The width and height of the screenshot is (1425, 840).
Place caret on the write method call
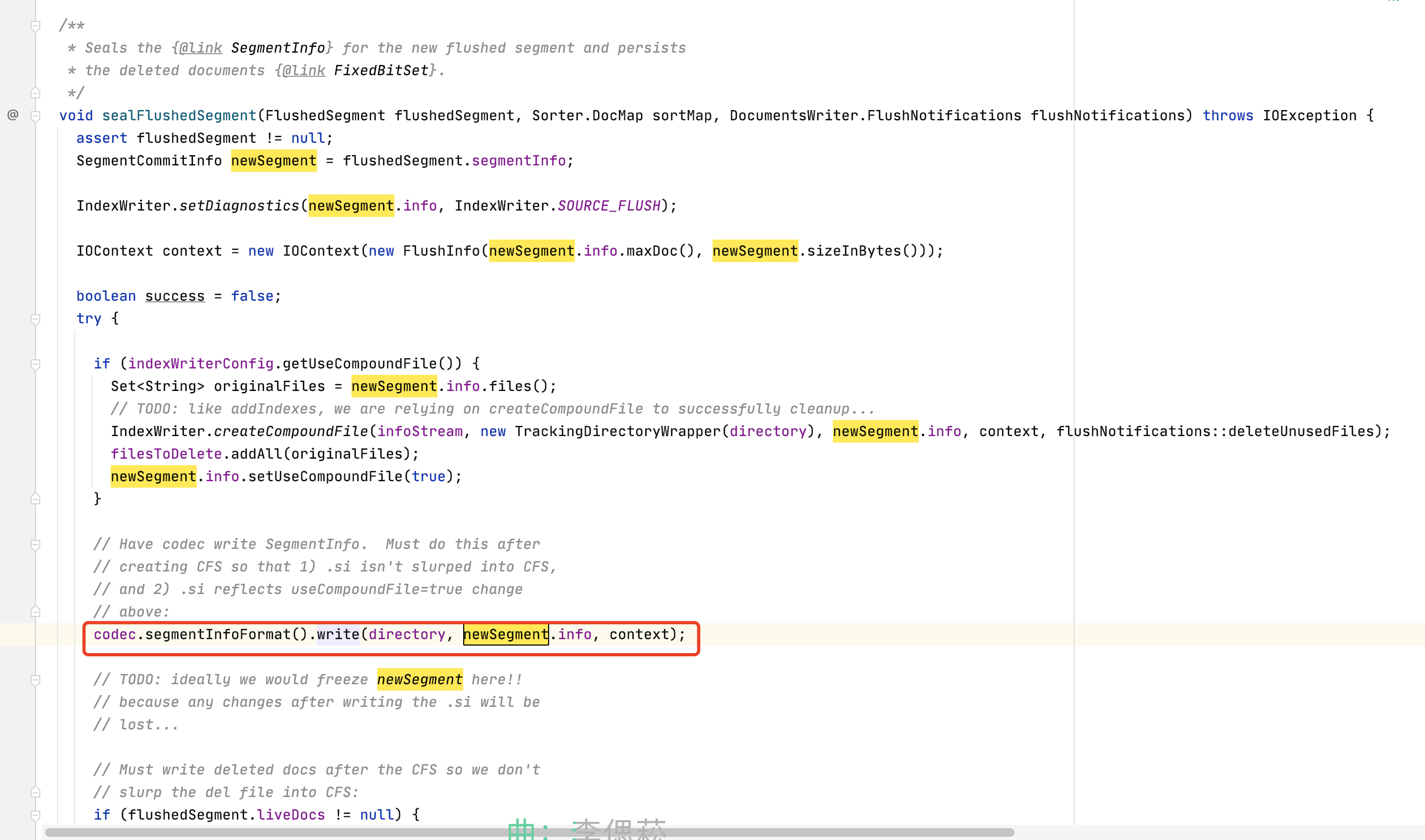(338, 634)
